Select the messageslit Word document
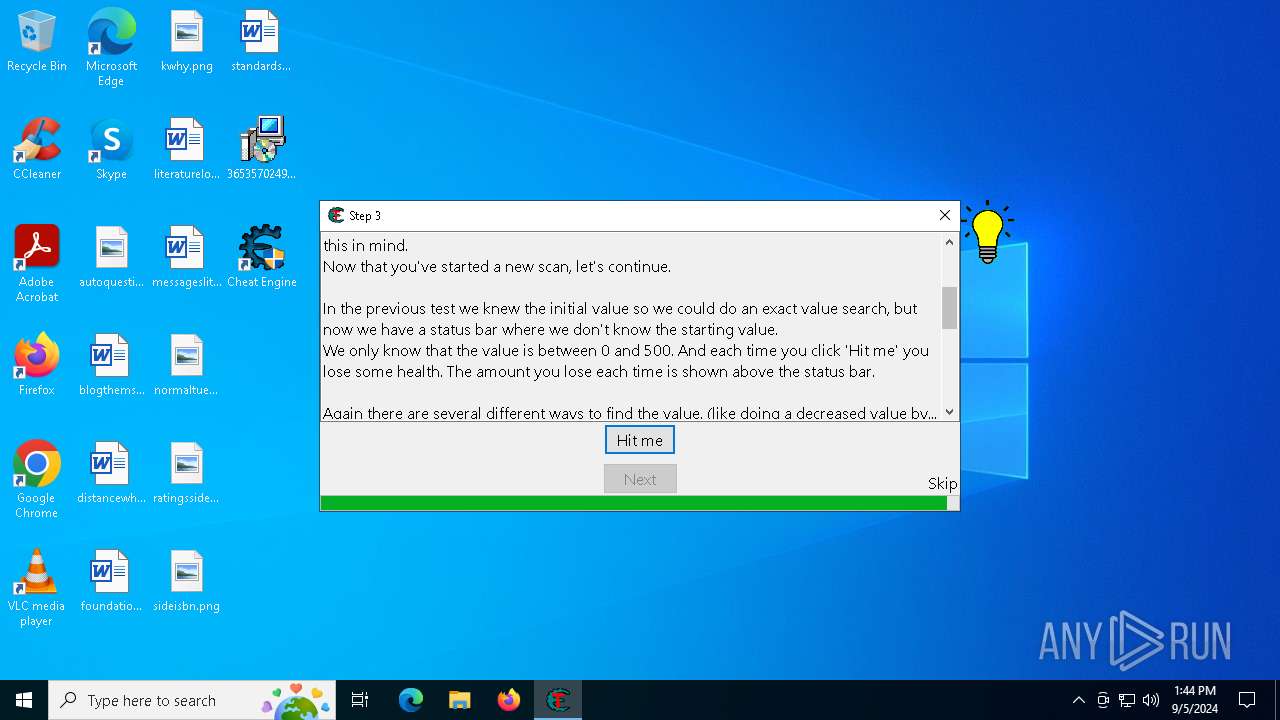Image resolution: width=1280 pixels, height=720 pixels. pos(187,257)
